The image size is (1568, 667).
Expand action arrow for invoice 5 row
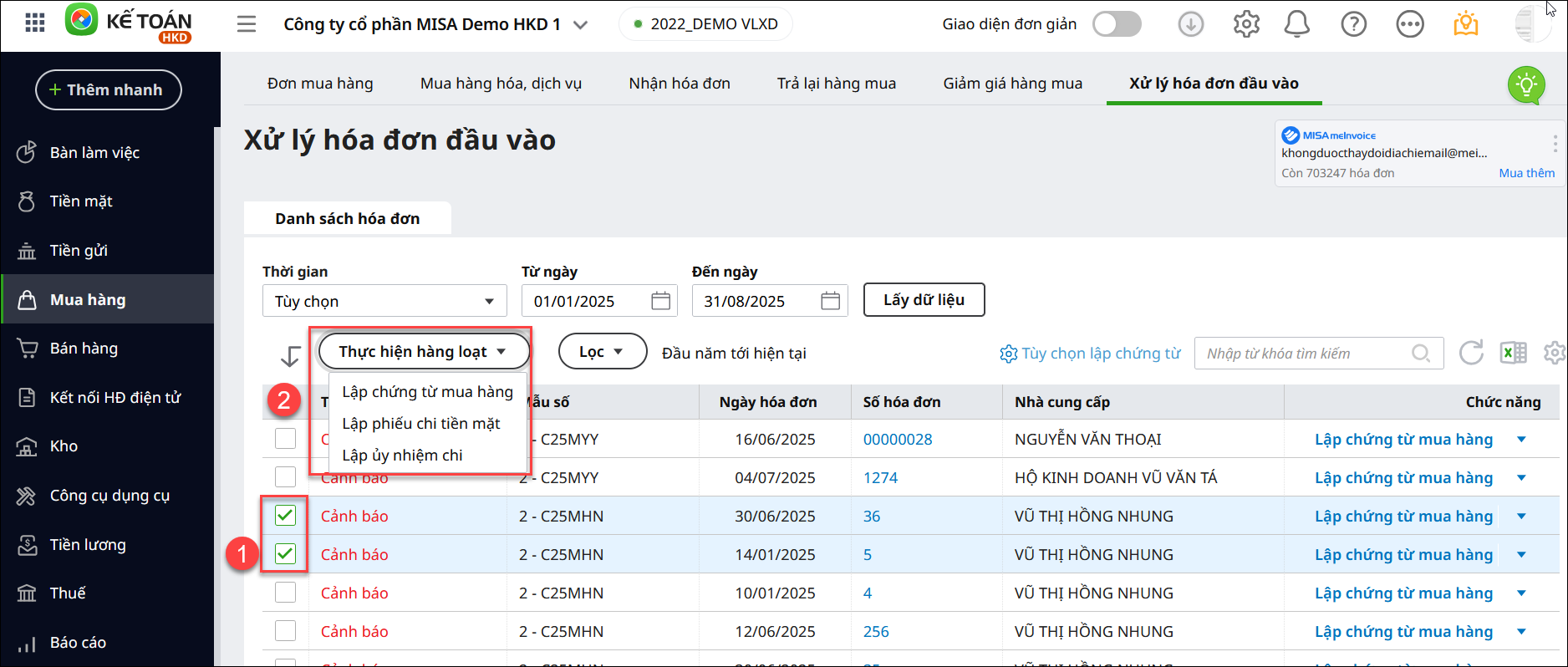coord(1521,555)
